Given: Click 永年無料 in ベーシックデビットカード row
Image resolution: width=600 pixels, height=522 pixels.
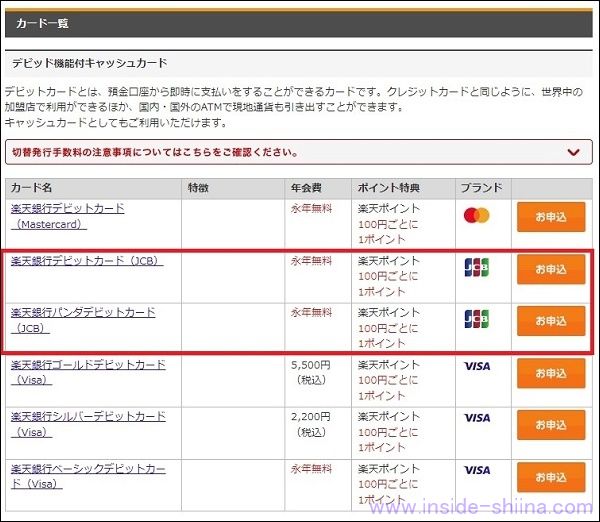Looking at the screenshot, I should coord(311,469).
